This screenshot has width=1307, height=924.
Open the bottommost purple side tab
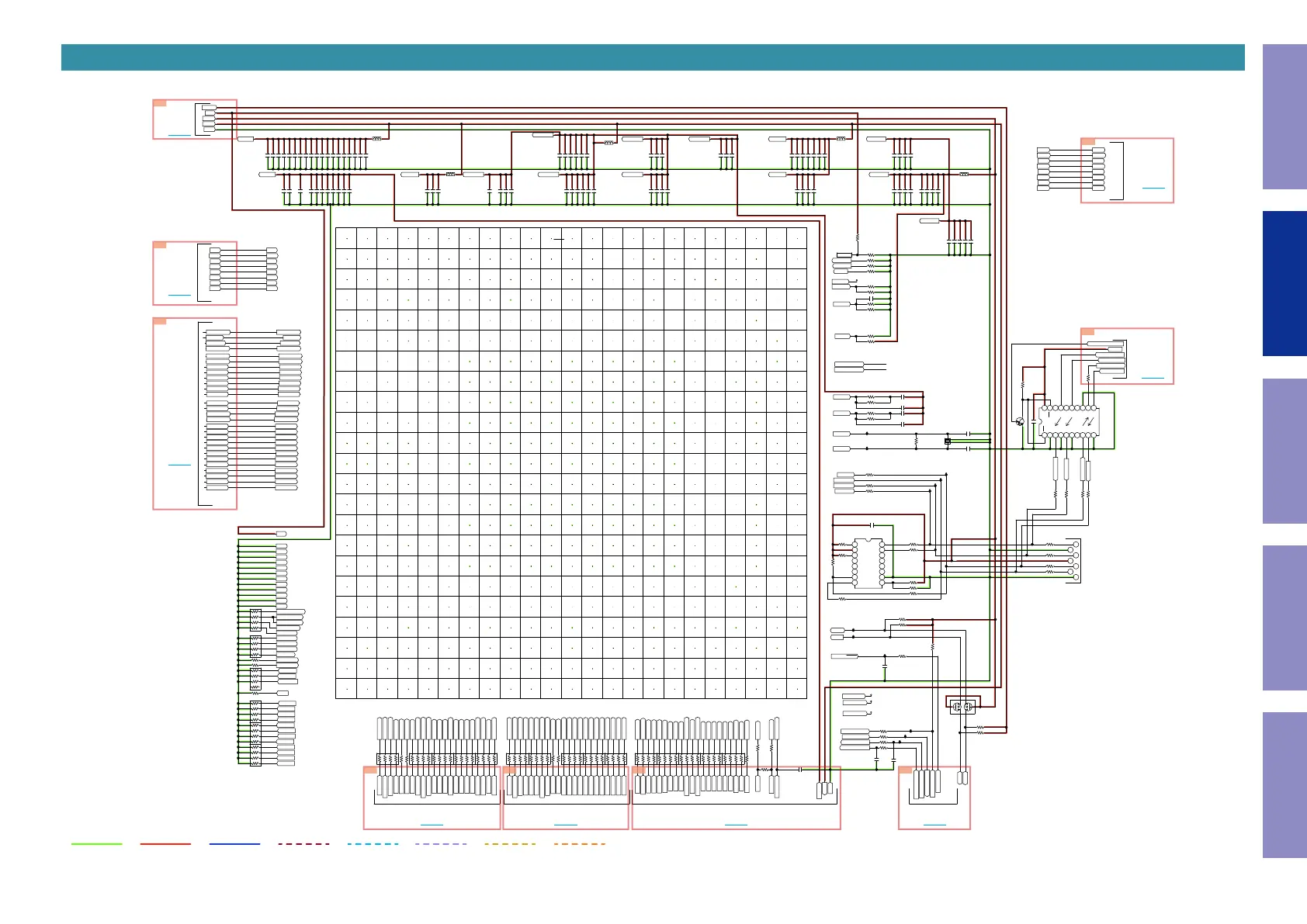tap(1284, 785)
